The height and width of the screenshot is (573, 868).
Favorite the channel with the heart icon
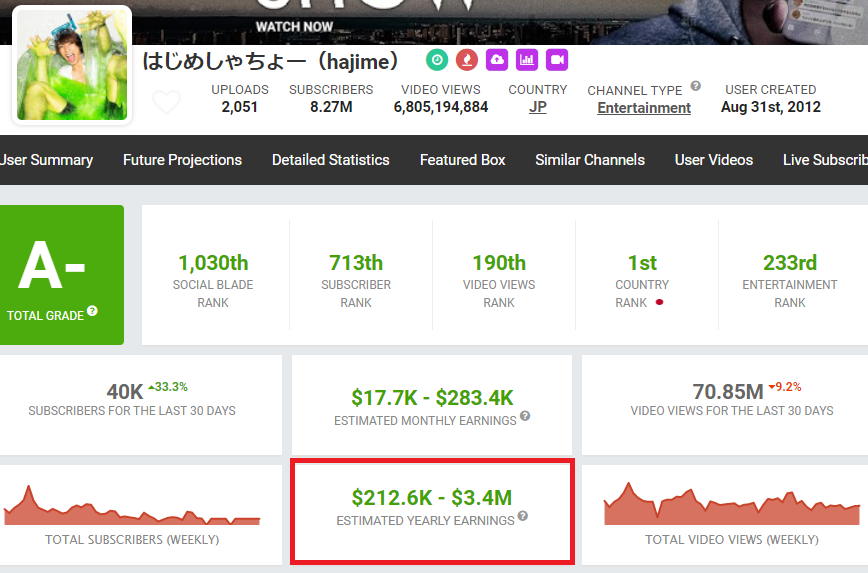point(166,102)
